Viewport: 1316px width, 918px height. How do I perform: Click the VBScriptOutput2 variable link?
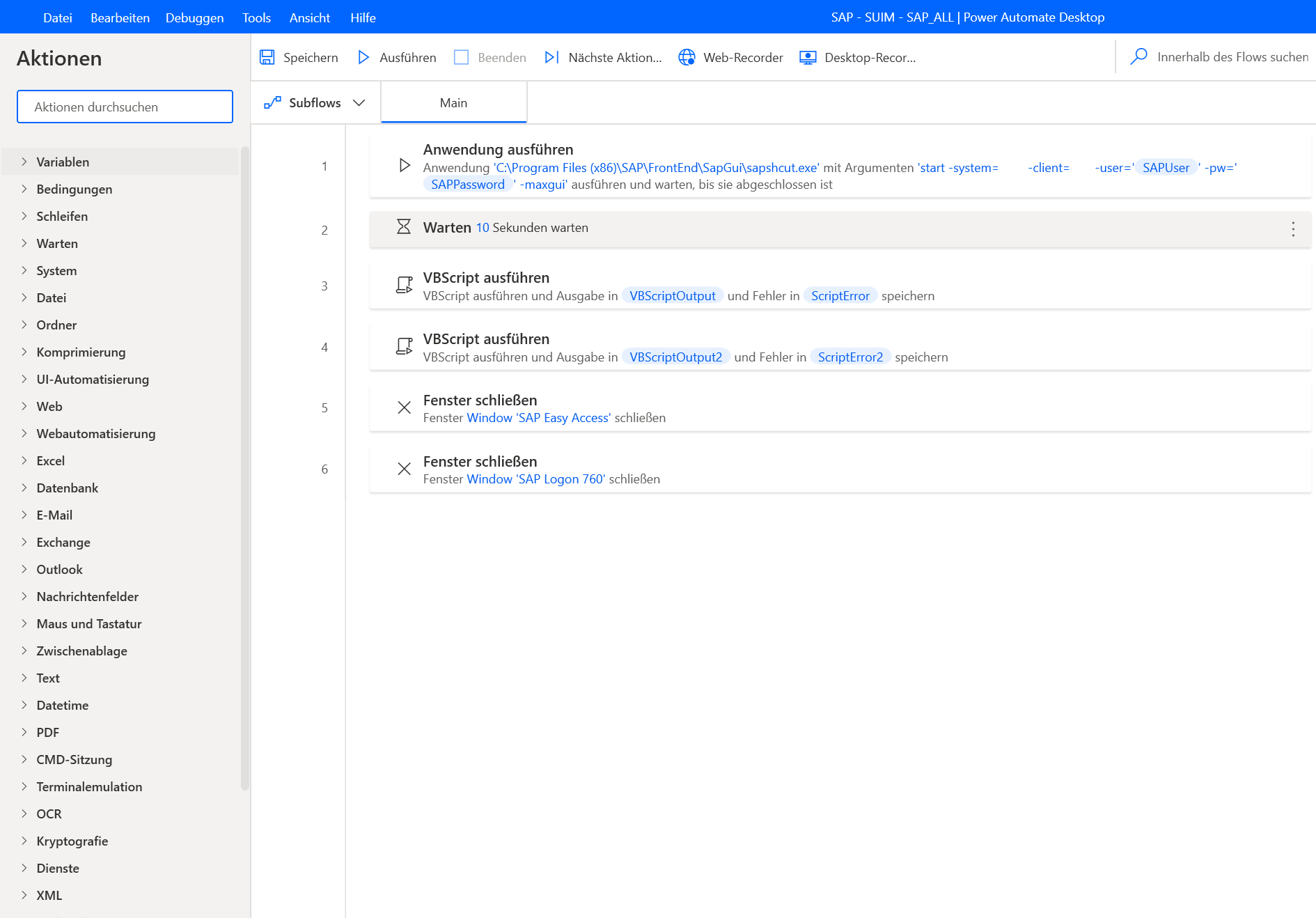675,357
